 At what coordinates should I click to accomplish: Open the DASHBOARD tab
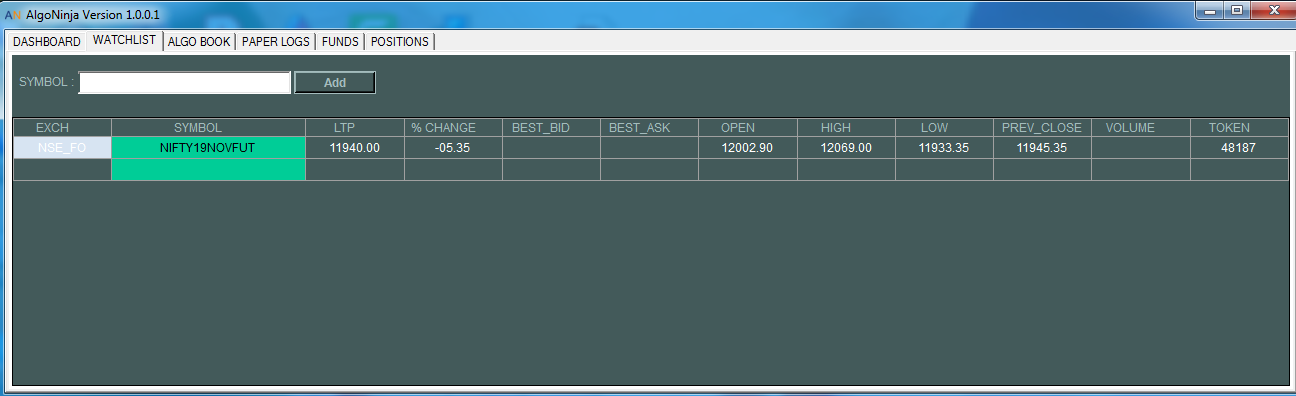[x=46, y=42]
